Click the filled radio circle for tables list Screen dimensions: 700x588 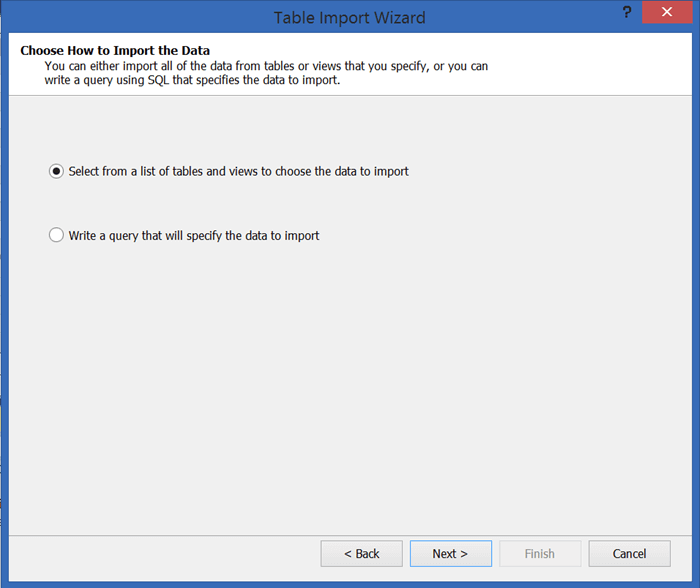coord(56,171)
